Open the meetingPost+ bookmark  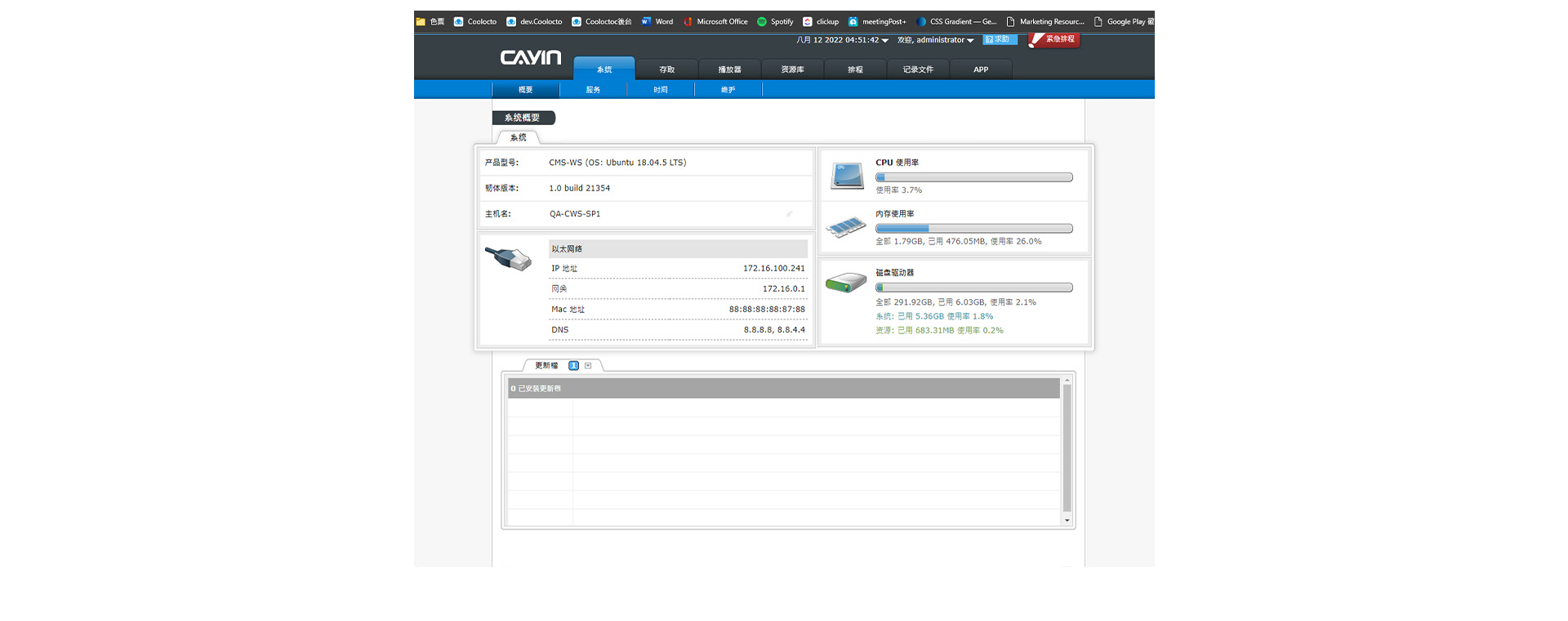877,21
